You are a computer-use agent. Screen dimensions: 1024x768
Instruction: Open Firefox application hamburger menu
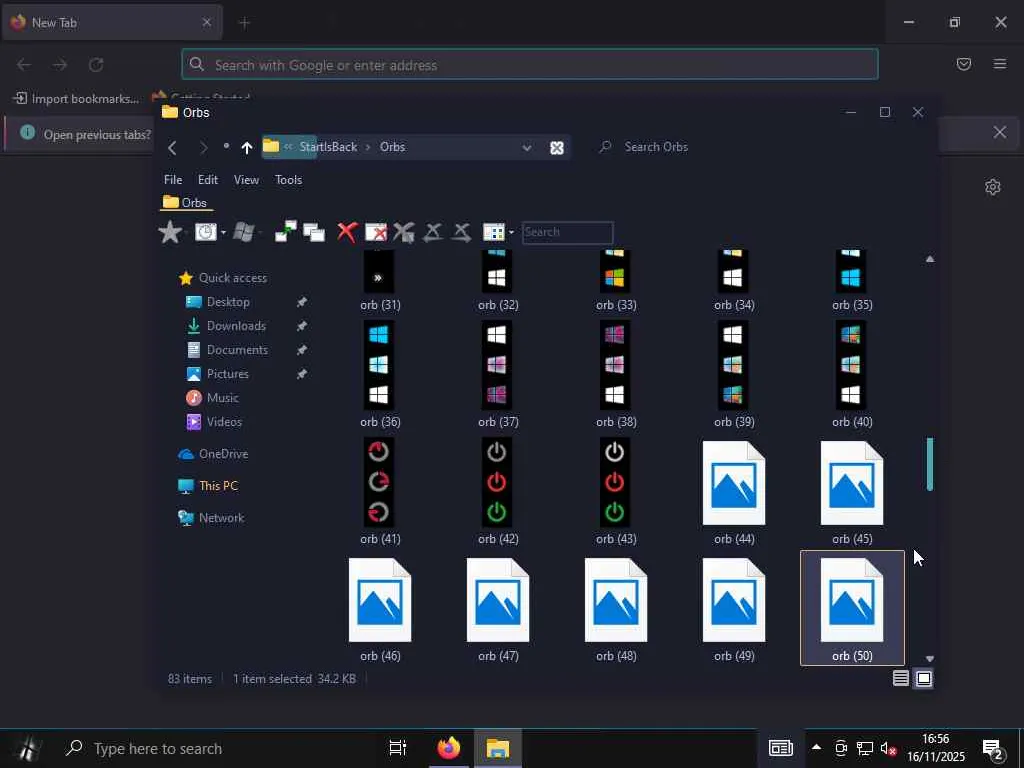tap(1000, 64)
